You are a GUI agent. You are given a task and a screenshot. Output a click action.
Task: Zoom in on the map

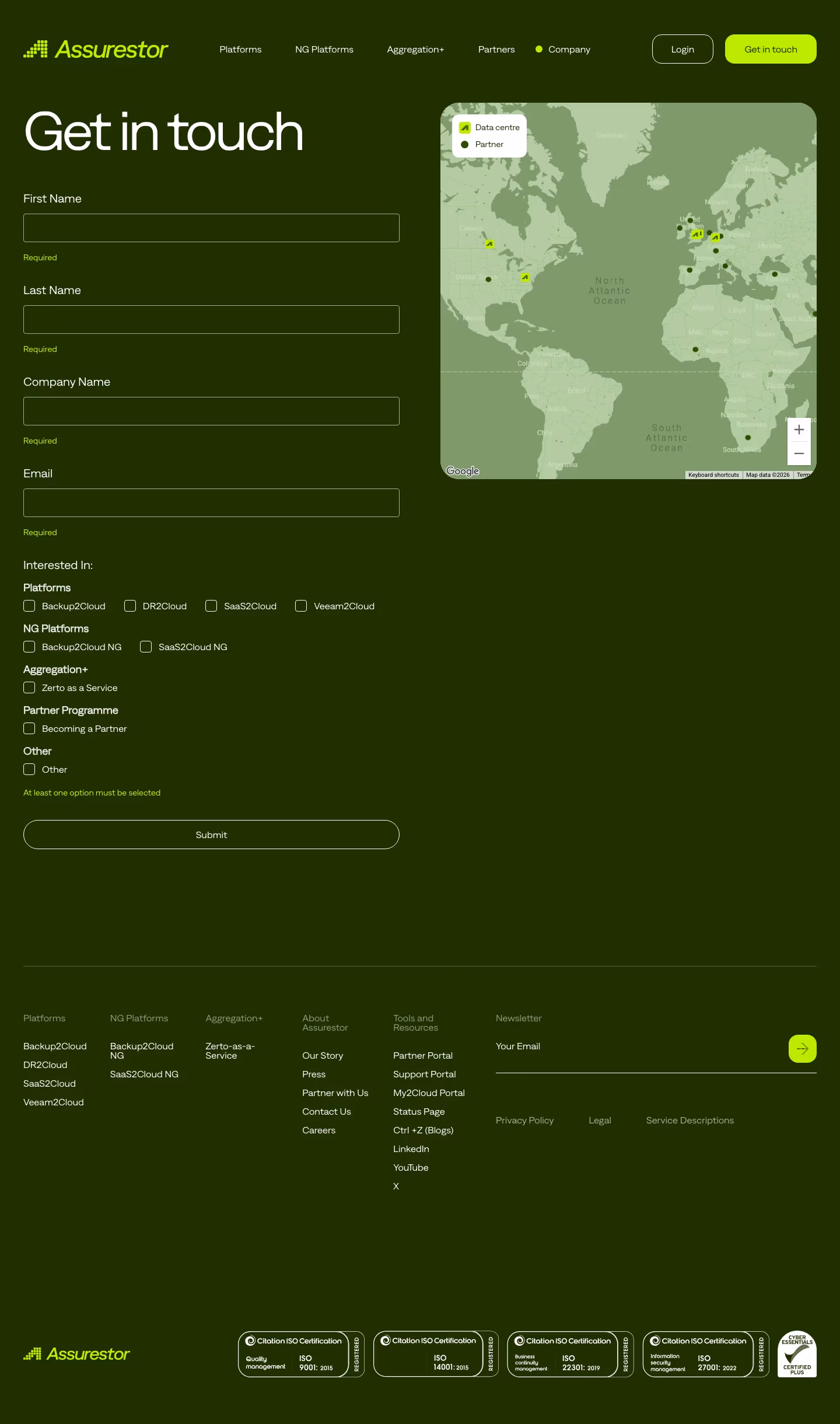click(799, 430)
